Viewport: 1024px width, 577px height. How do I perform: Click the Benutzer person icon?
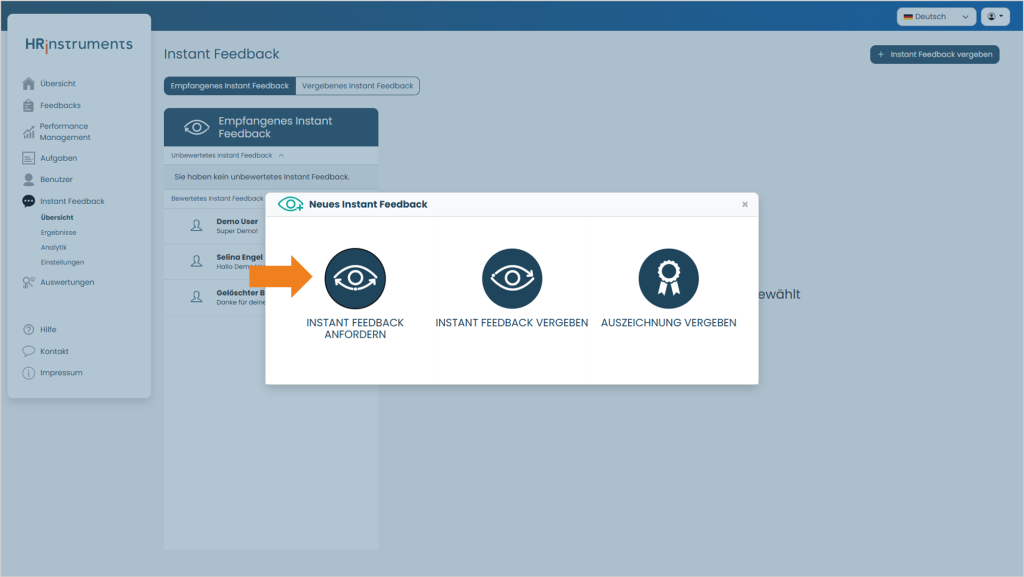28,179
